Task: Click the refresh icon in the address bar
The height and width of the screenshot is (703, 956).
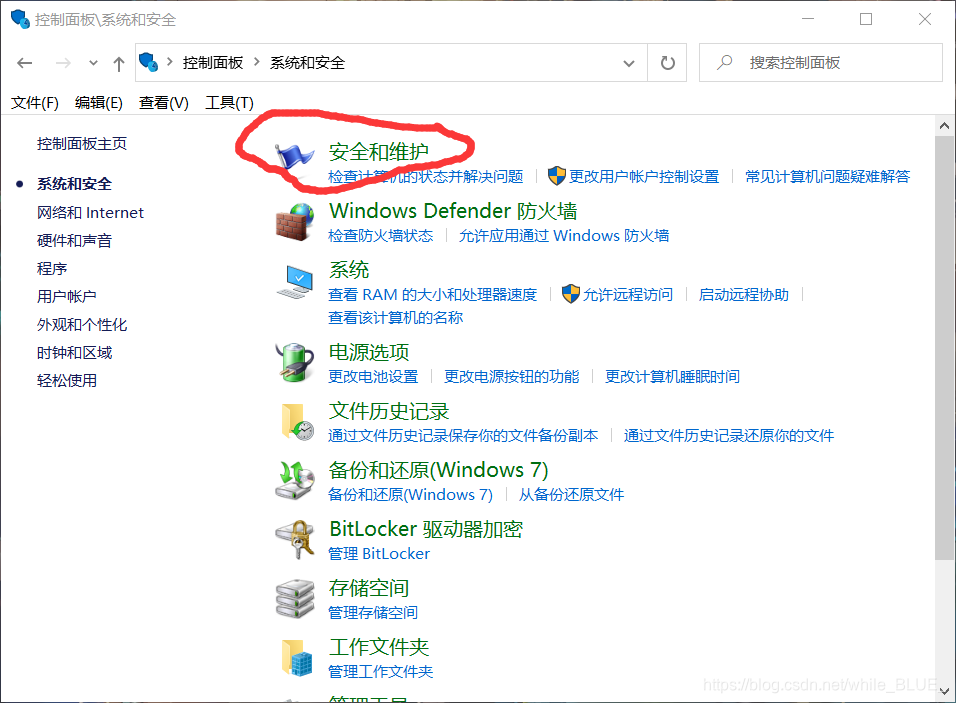Action: pyautogui.click(x=667, y=62)
